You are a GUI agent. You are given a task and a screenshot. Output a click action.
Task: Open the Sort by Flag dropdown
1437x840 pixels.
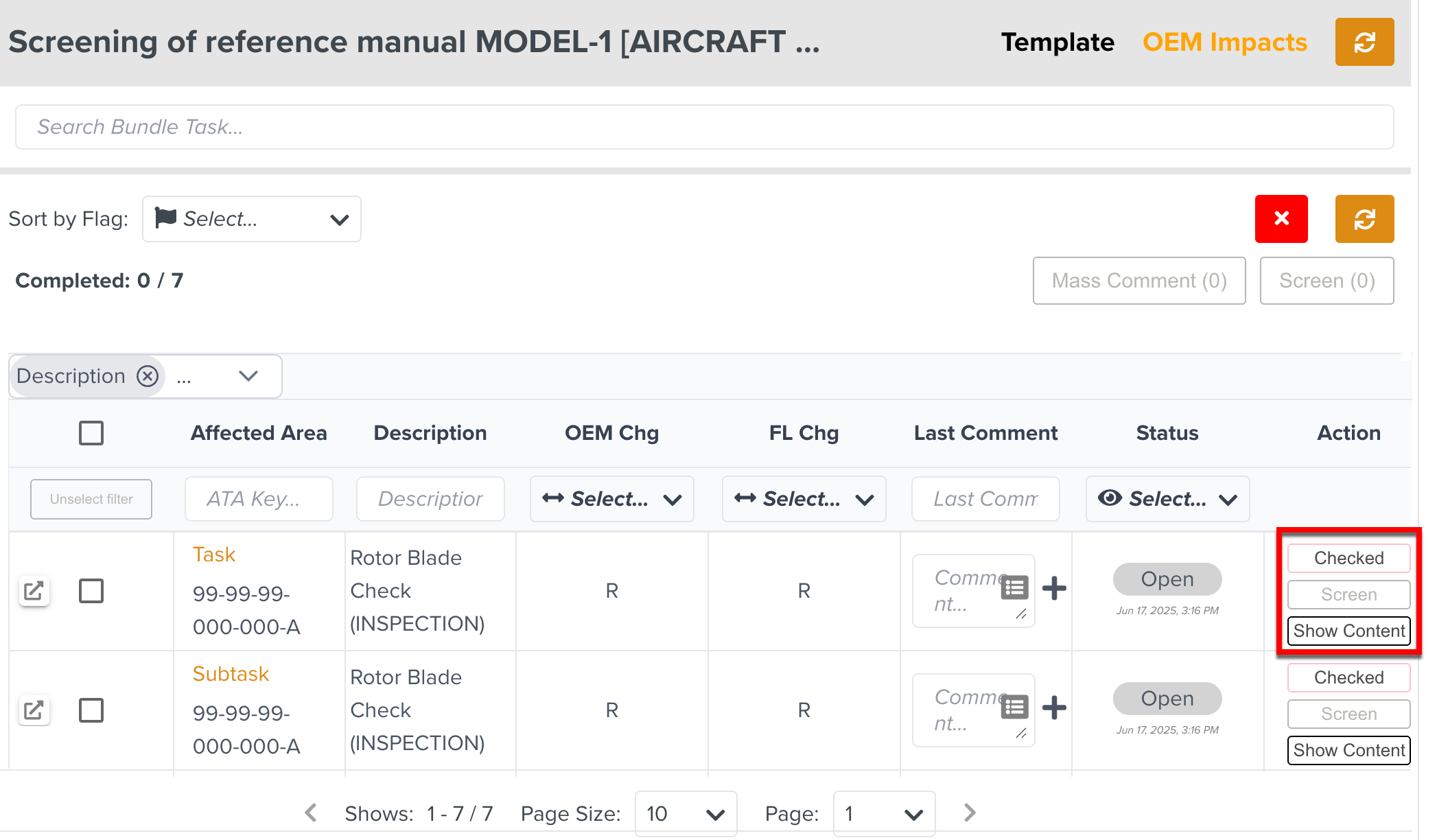(x=252, y=219)
